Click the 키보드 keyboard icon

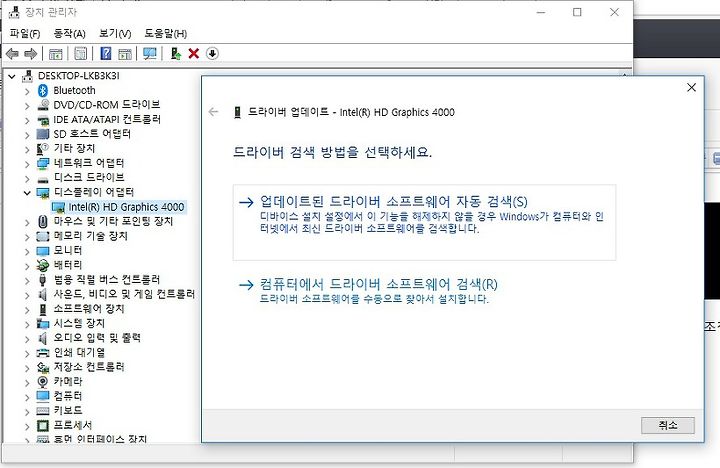click(x=43, y=411)
